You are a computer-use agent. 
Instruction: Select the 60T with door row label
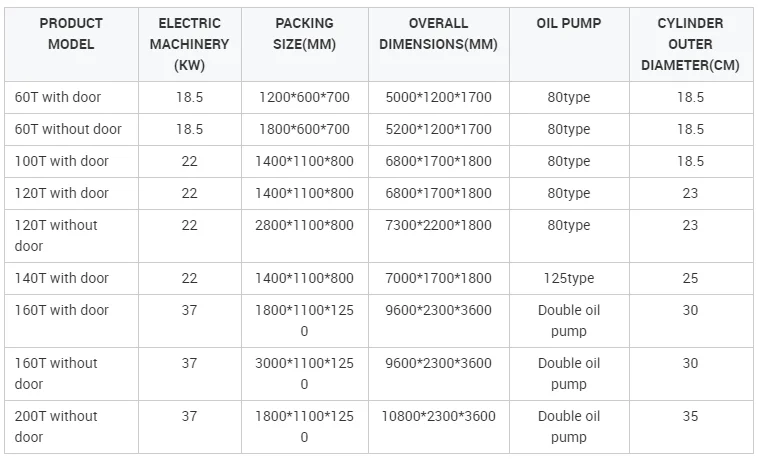pos(71,97)
